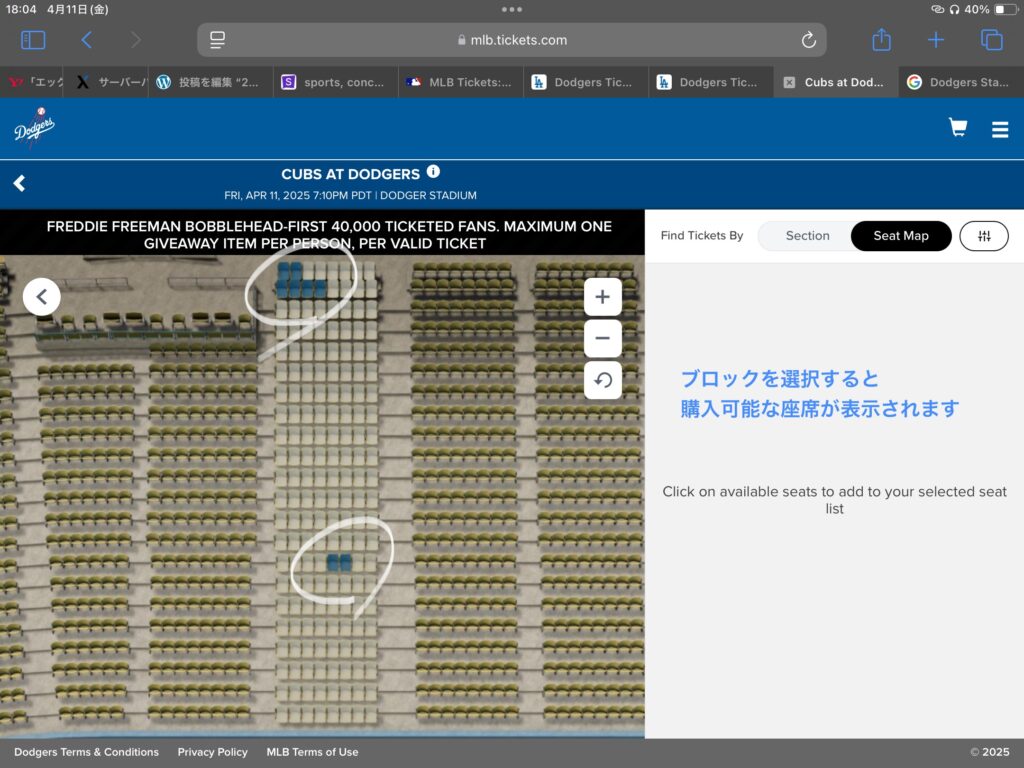1024x768 pixels.
Task: Toggle the Safari sidebar
Action: click(x=33, y=40)
